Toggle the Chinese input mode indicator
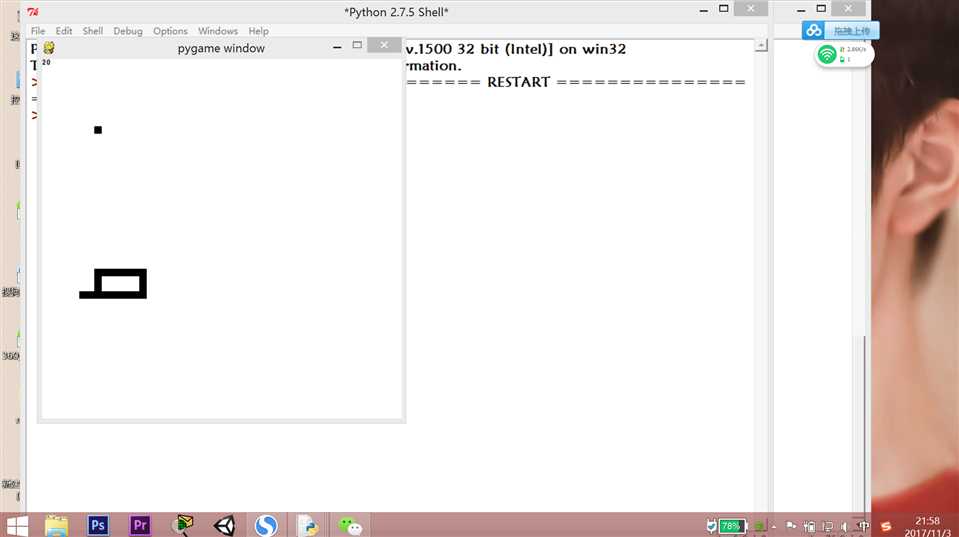 click(x=863, y=526)
